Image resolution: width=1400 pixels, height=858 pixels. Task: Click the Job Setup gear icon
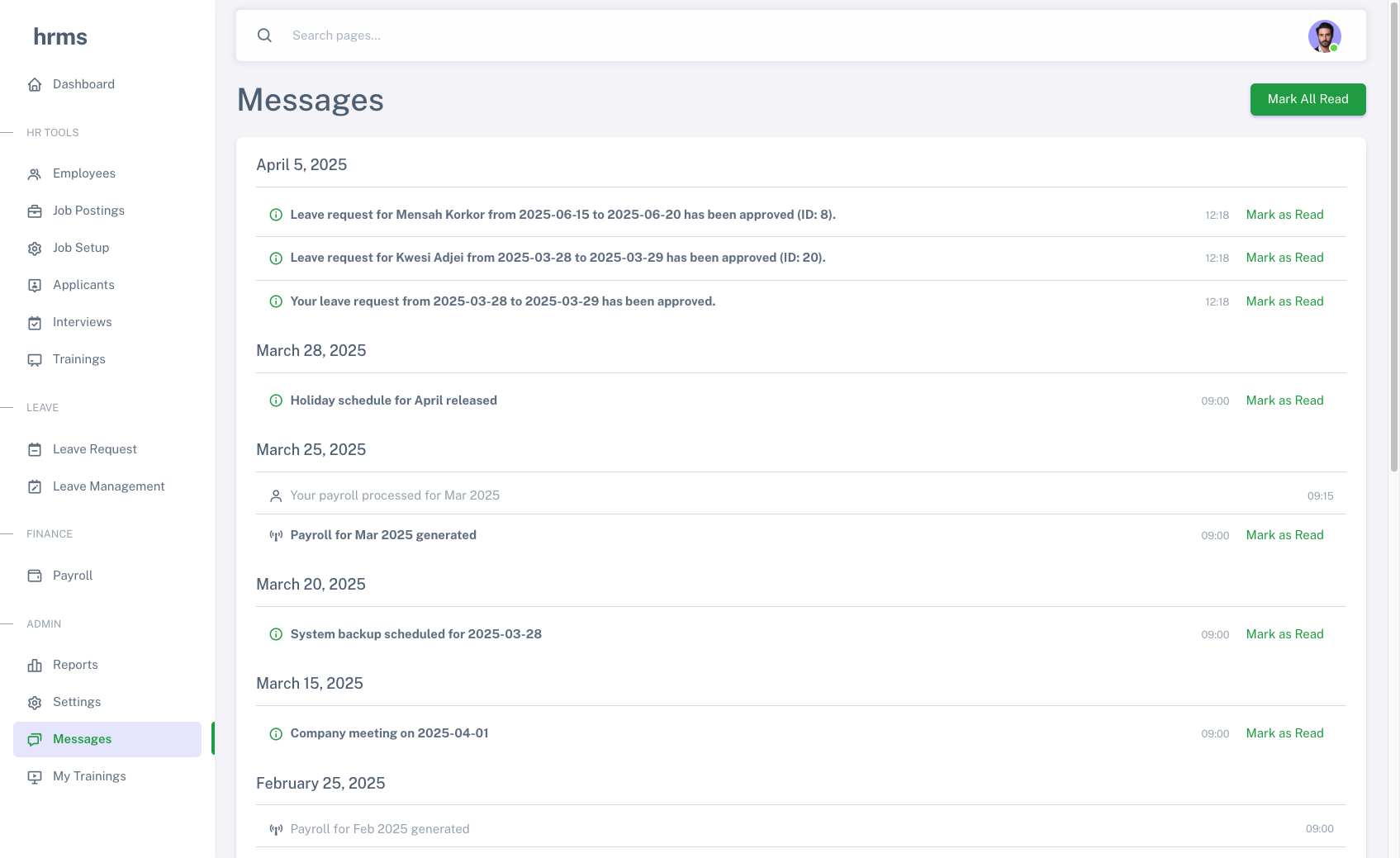click(x=35, y=249)
